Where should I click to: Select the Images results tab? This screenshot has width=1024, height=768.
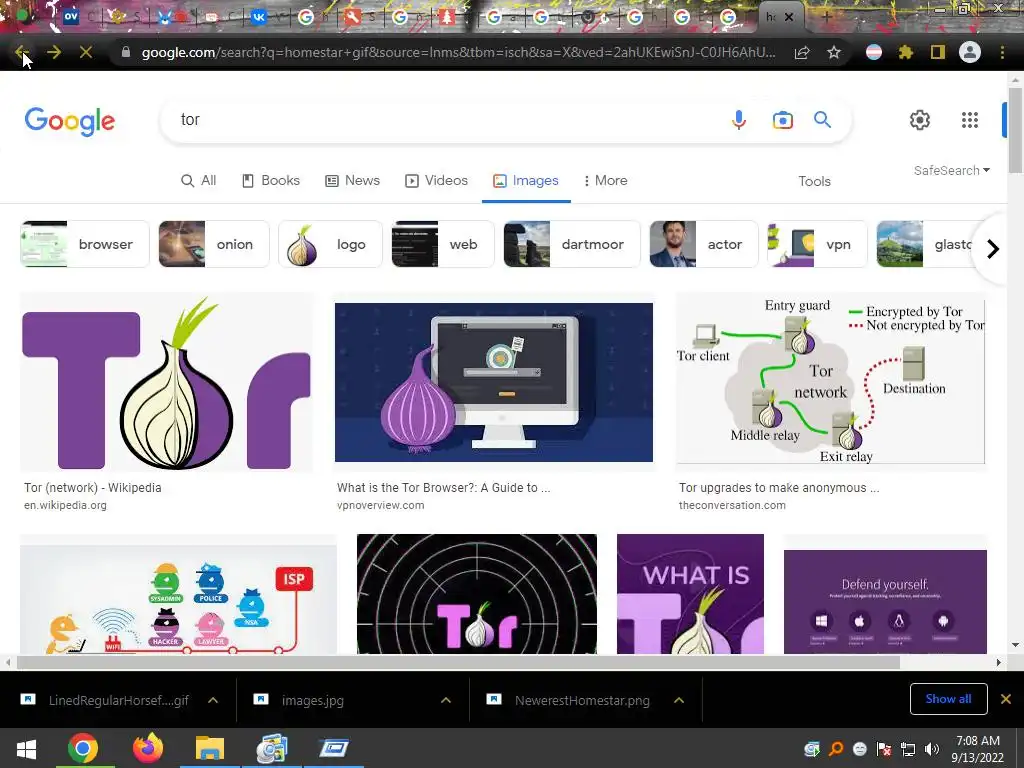coord(526,180)
